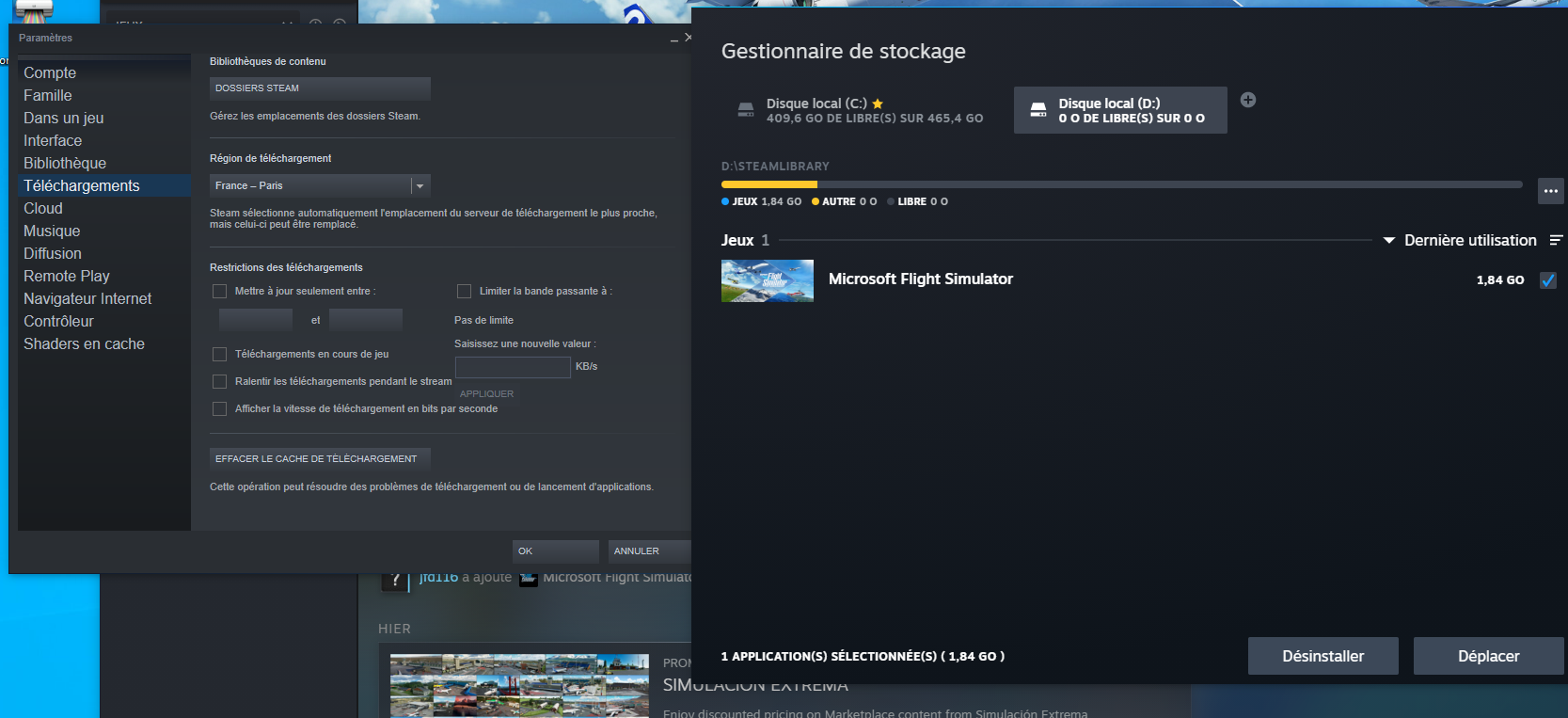Click the blue JEUX legend dot
This screenshot has height=718, width=1568.
pyautogui.click(x=725, y=201)
